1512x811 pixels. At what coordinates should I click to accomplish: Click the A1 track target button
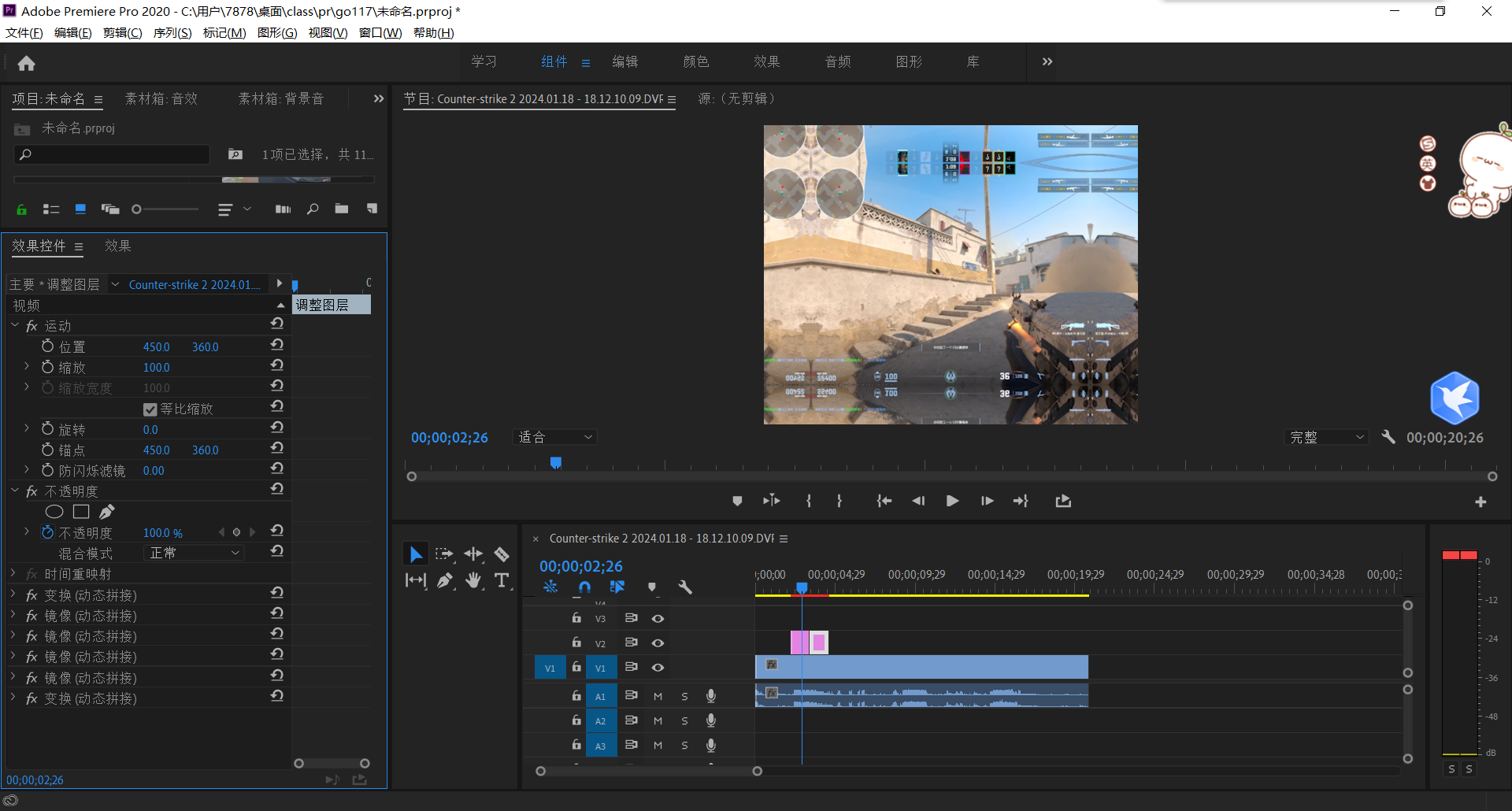point(600,697)
